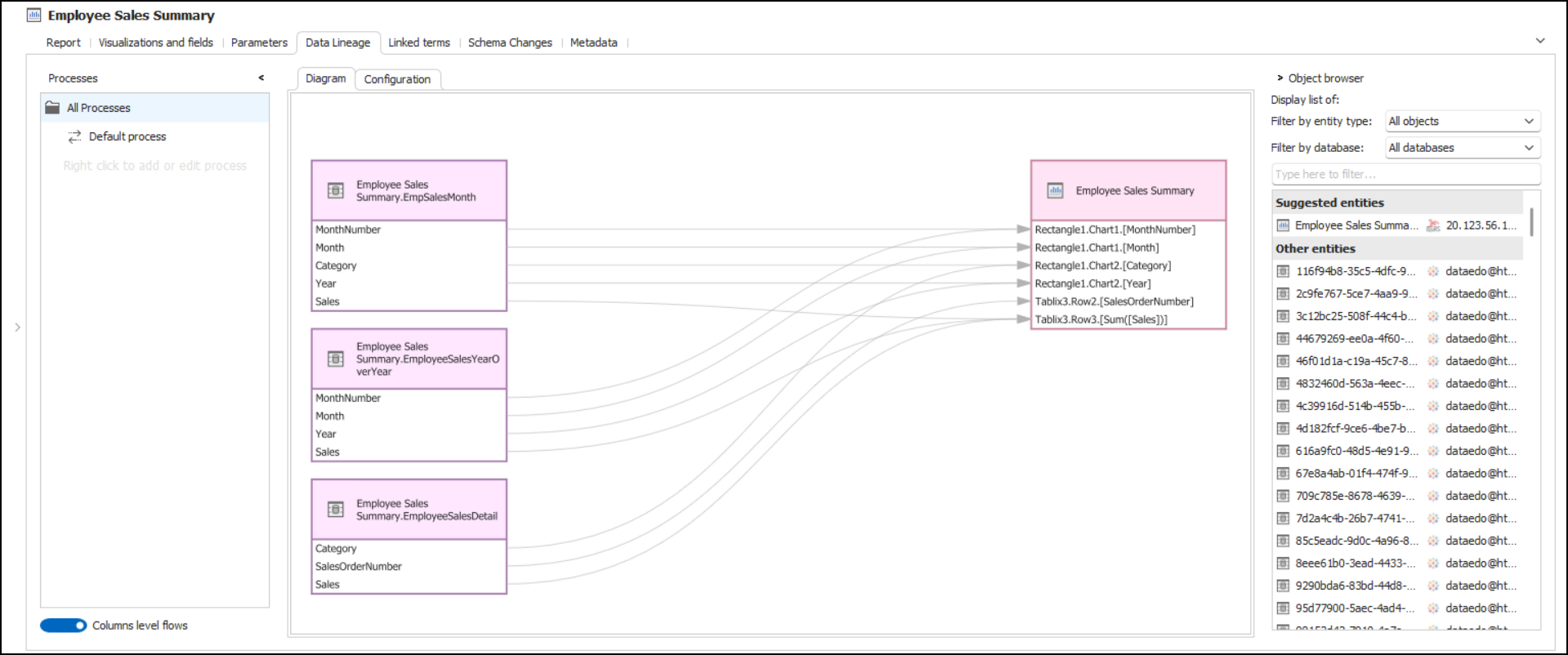Open the Schema Changes tab
Viewport: 1568px width, 655px height.
510,42
